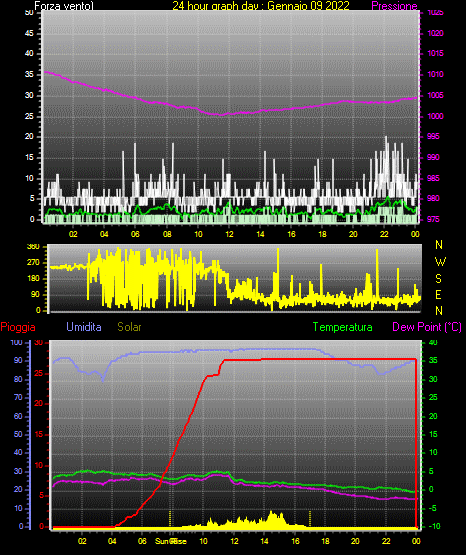Click wind force axis value "45"
This screenshot has width=466, height=555.
pos(29,33)
